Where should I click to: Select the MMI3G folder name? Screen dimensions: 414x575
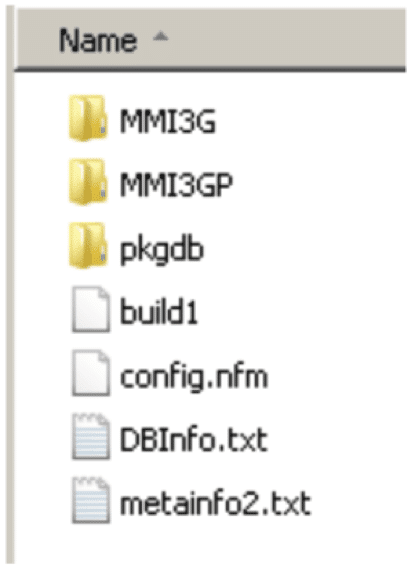[168, 121]
